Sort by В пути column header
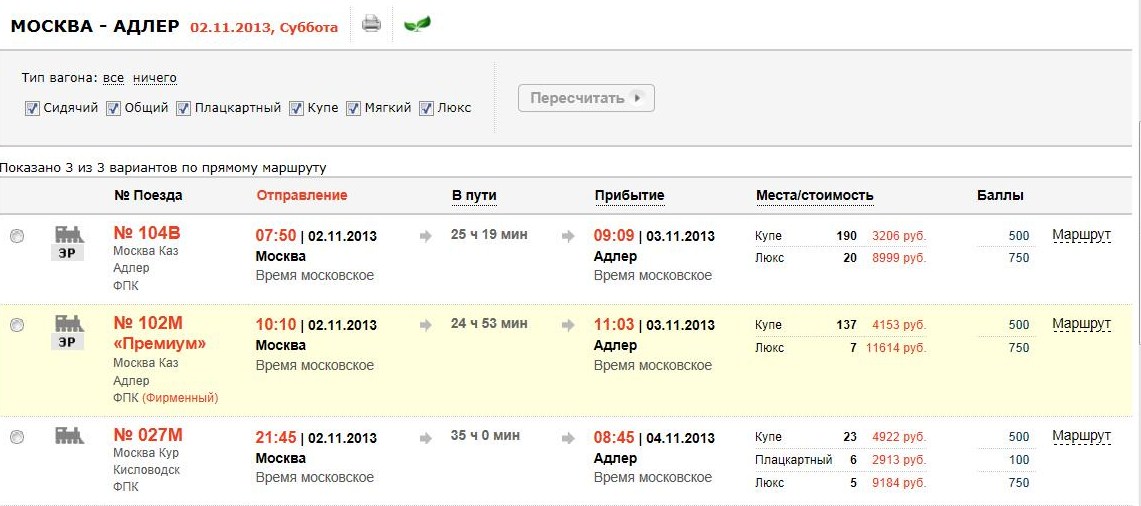This screenshot has width=1141, height=506. coord(474,195)
